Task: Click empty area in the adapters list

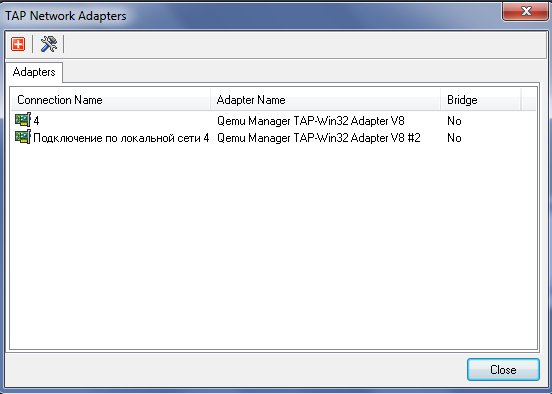Action: click(274, 246)
